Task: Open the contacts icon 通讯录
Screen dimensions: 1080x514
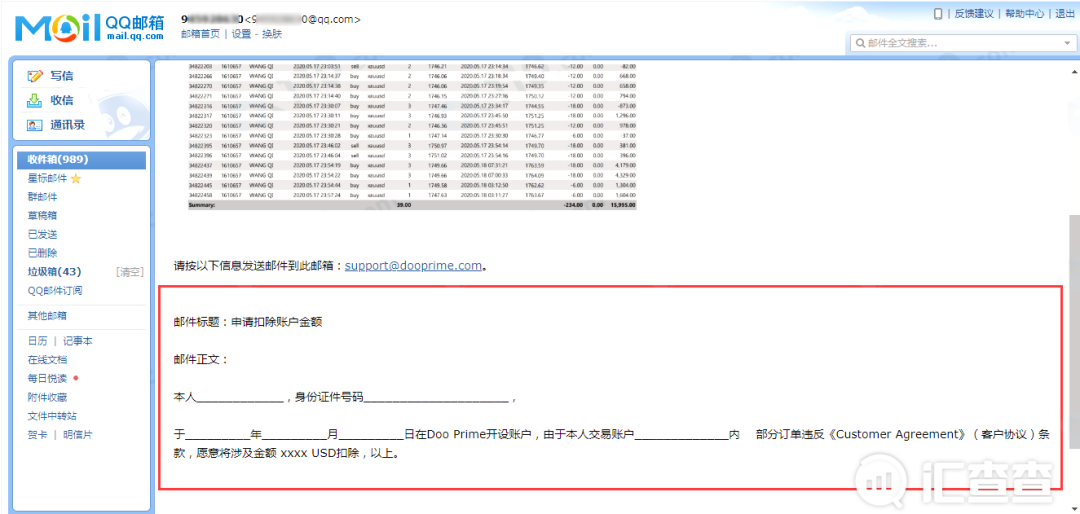Action: (x=35, y=125)
